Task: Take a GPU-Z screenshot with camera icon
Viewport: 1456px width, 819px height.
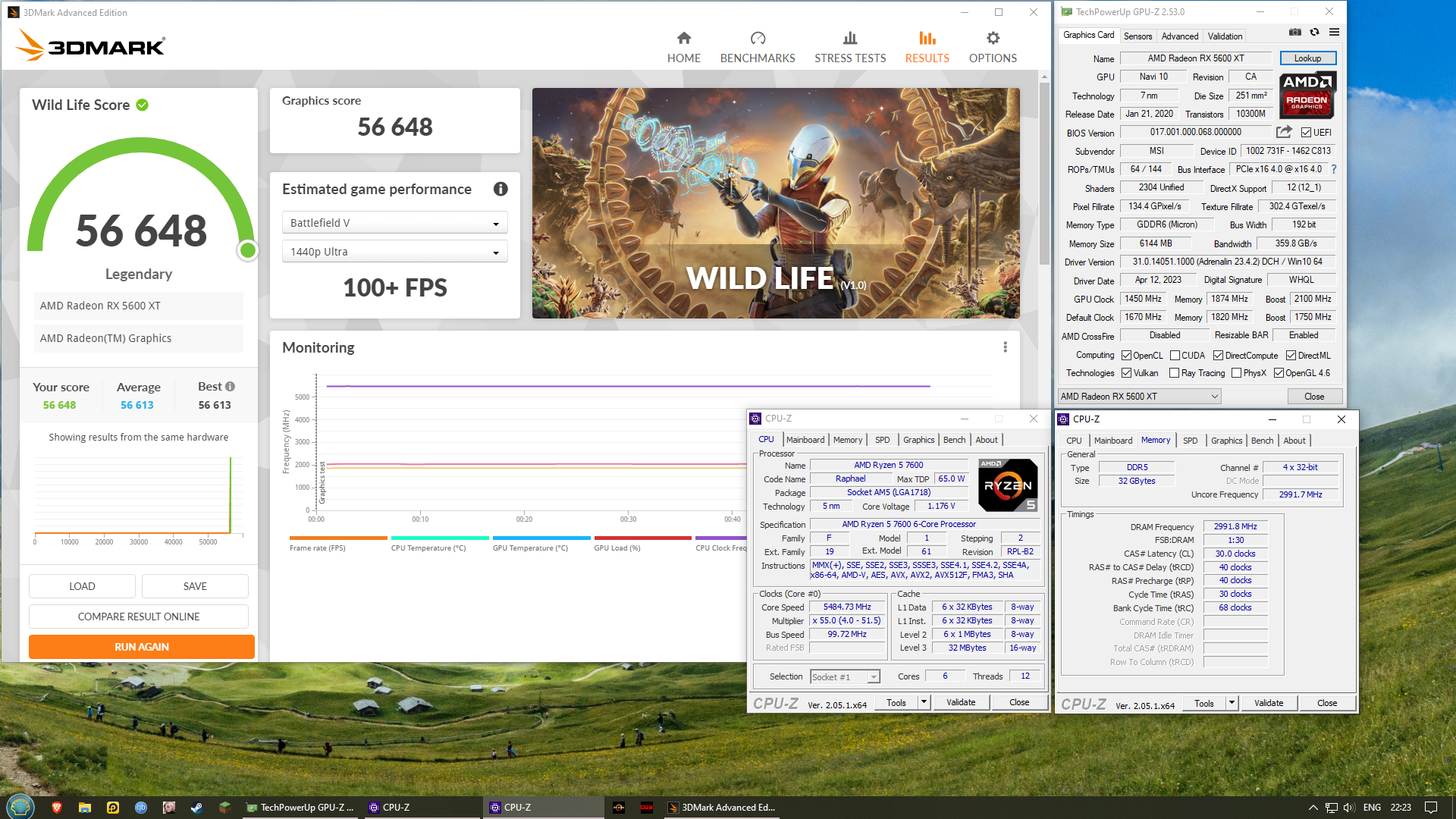Action: click(1295, 33)
